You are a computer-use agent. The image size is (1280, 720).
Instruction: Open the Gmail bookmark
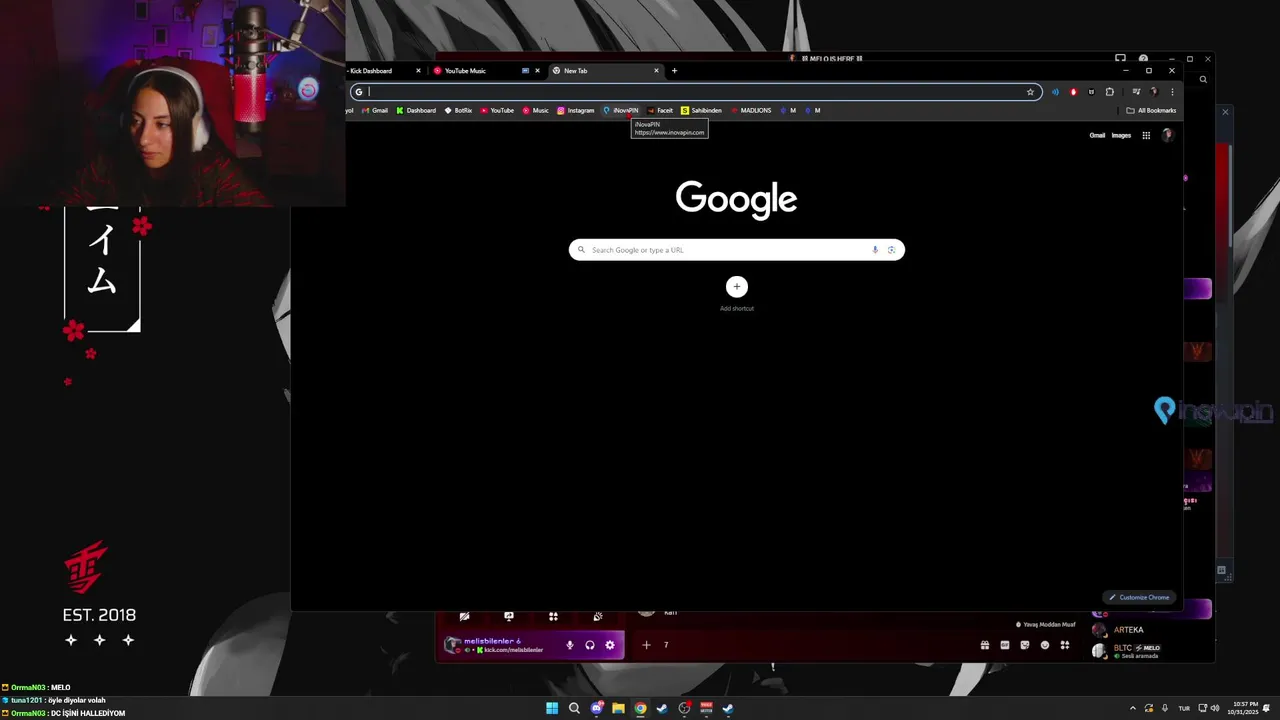point(375,111)
